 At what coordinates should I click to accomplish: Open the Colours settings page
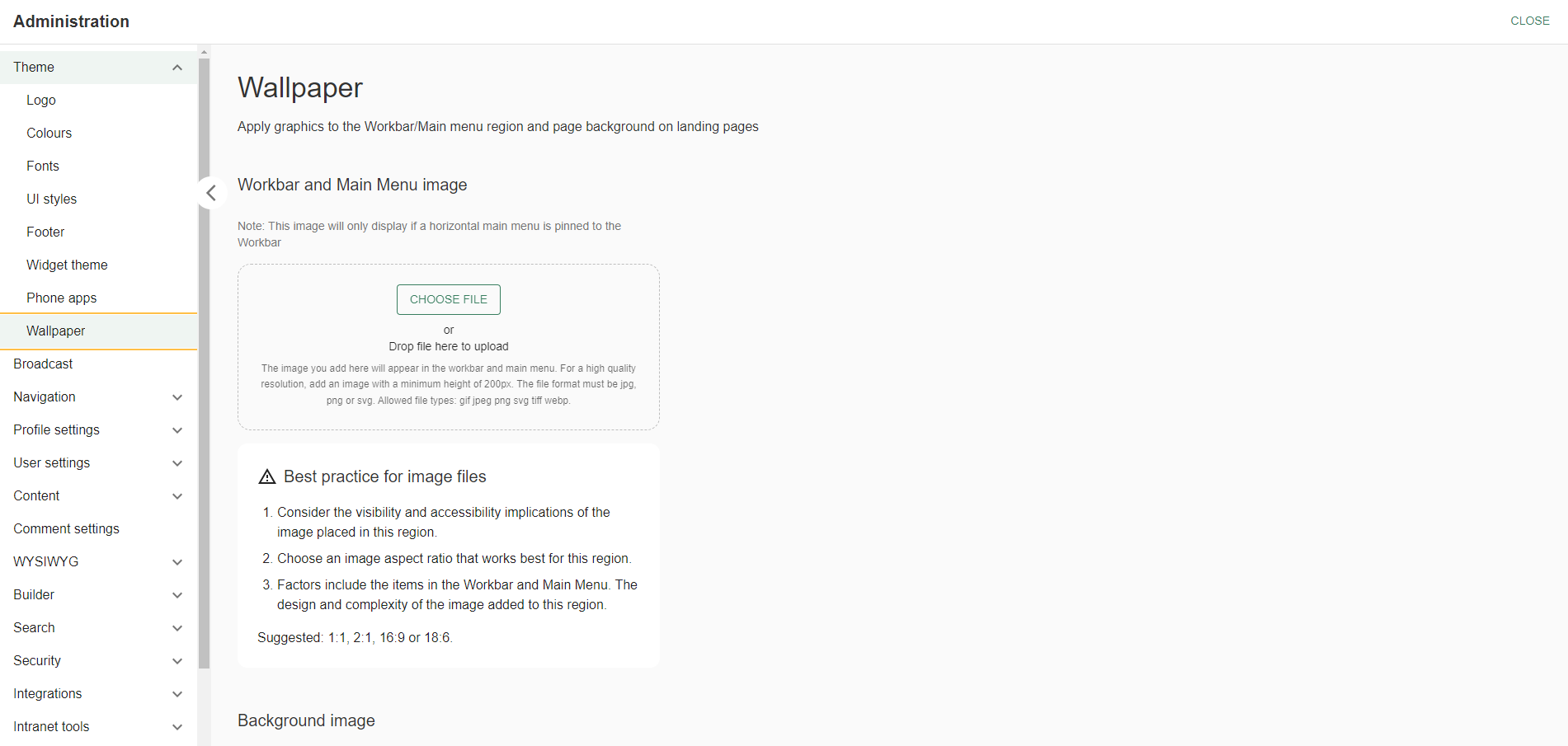pyautogui.click(x=49, y=133)
